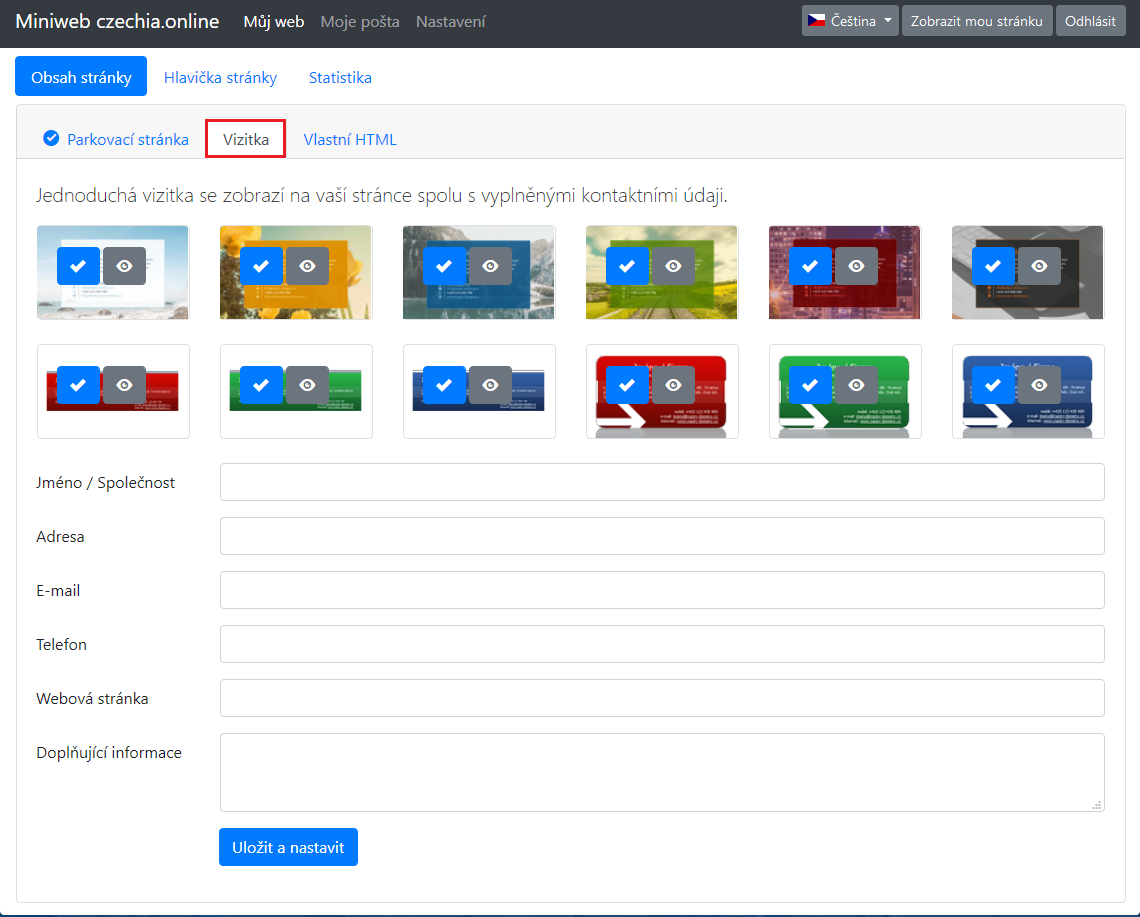The image size is (1140, 917).
Task: Click the Uložit a nastavit button
Action: tap(288, 847)
